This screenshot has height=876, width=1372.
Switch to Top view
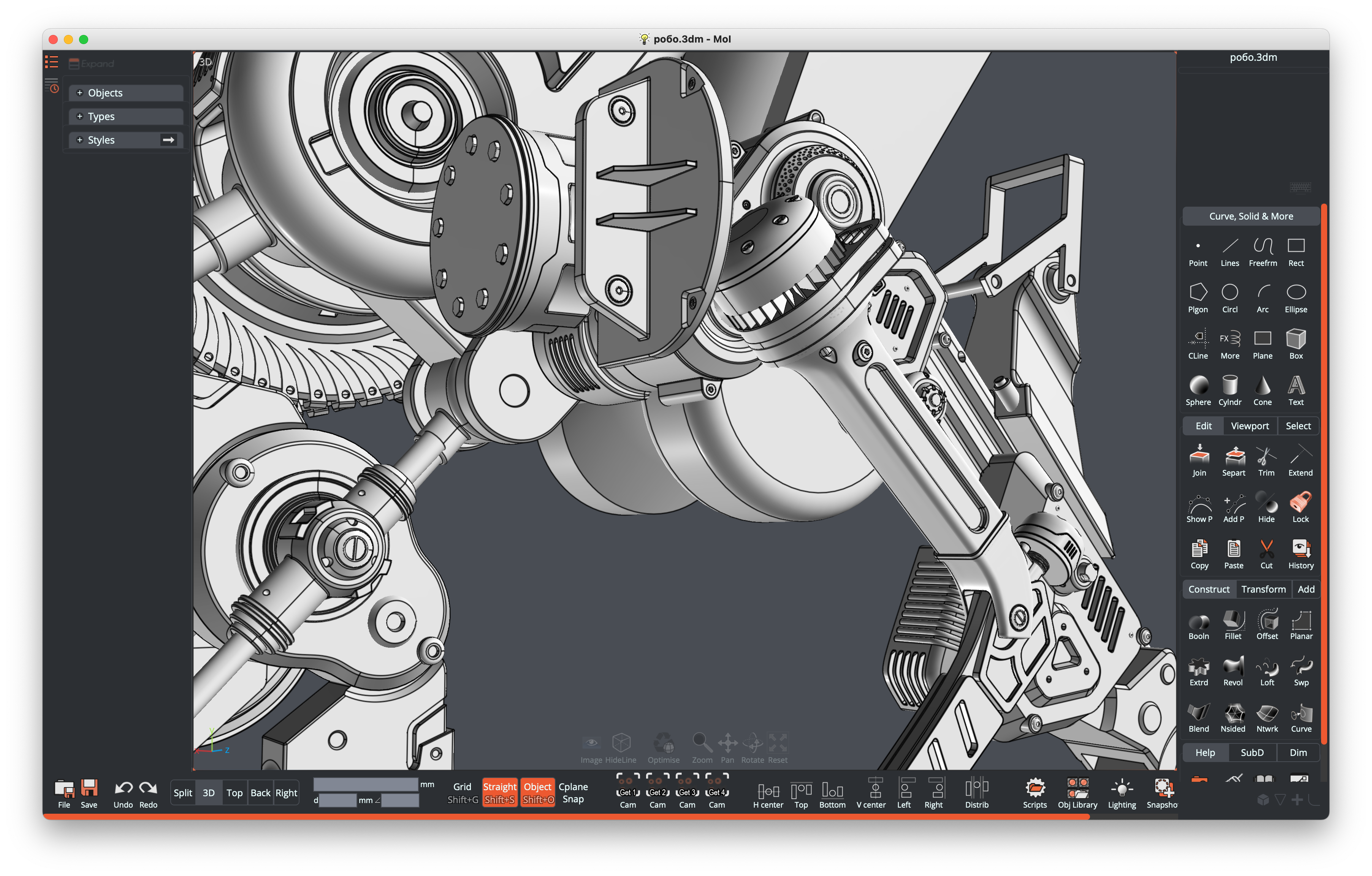pyautogui.click(x=234, y=792)
